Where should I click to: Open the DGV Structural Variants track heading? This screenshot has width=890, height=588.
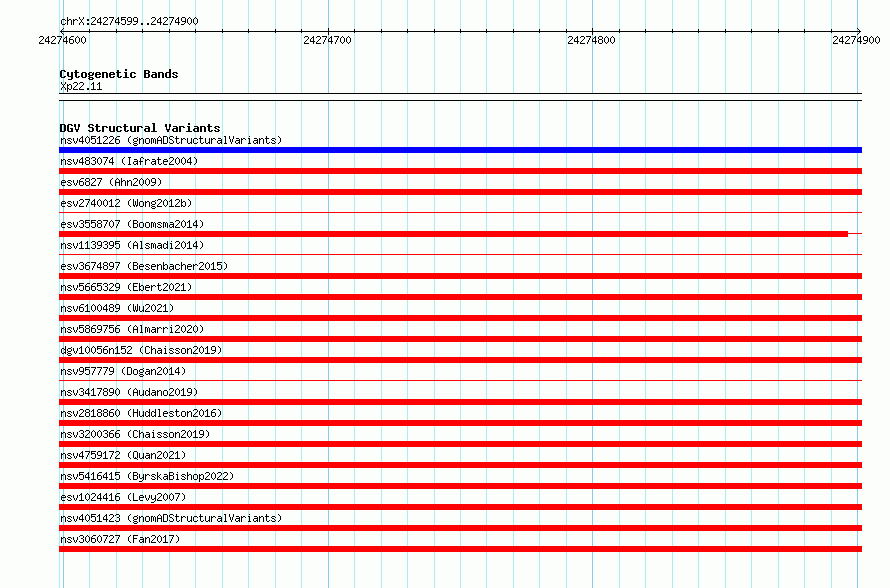tap(140, 128)
